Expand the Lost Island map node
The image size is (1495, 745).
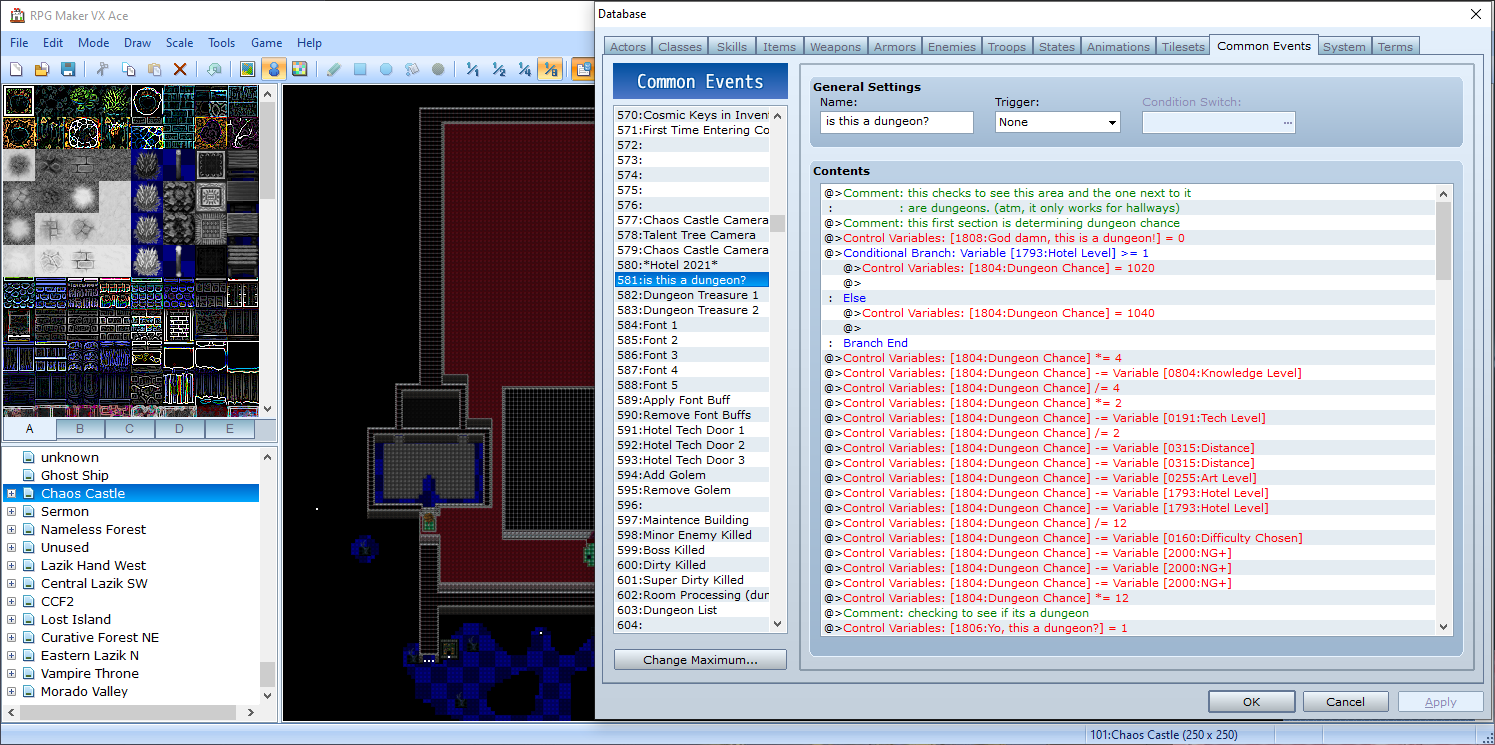pyautogui.click(x=11, y=620)
